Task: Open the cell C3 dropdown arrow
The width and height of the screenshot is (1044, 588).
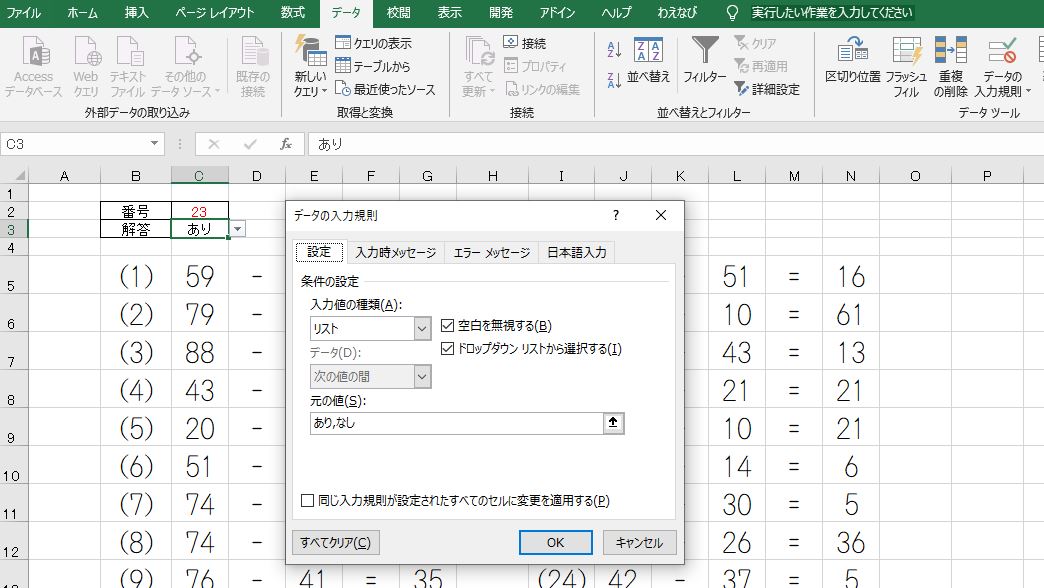Action: click(x=237, y=229)
